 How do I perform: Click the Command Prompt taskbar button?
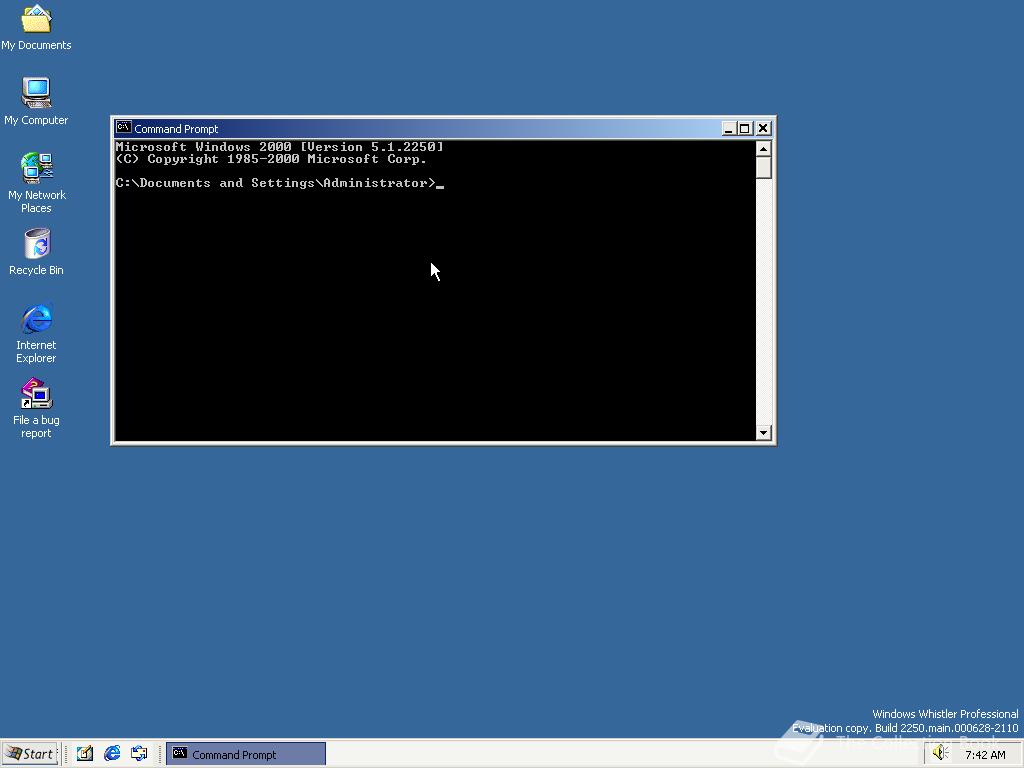click(246, 754)
